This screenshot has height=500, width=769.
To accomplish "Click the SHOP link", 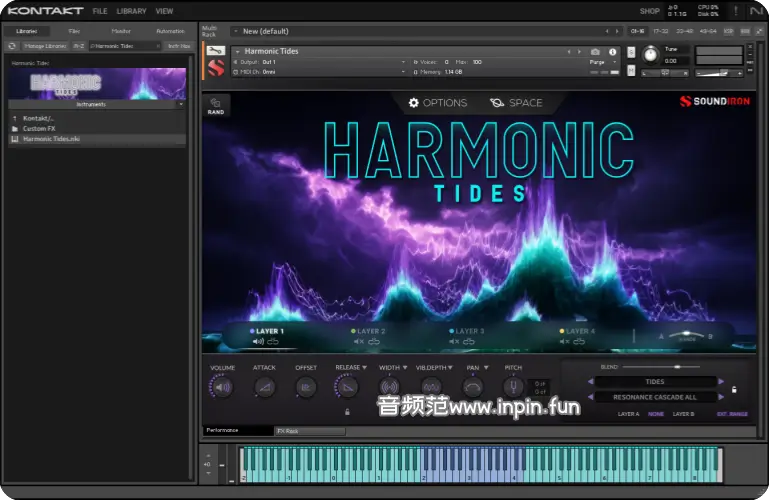I will click(649, 11).
